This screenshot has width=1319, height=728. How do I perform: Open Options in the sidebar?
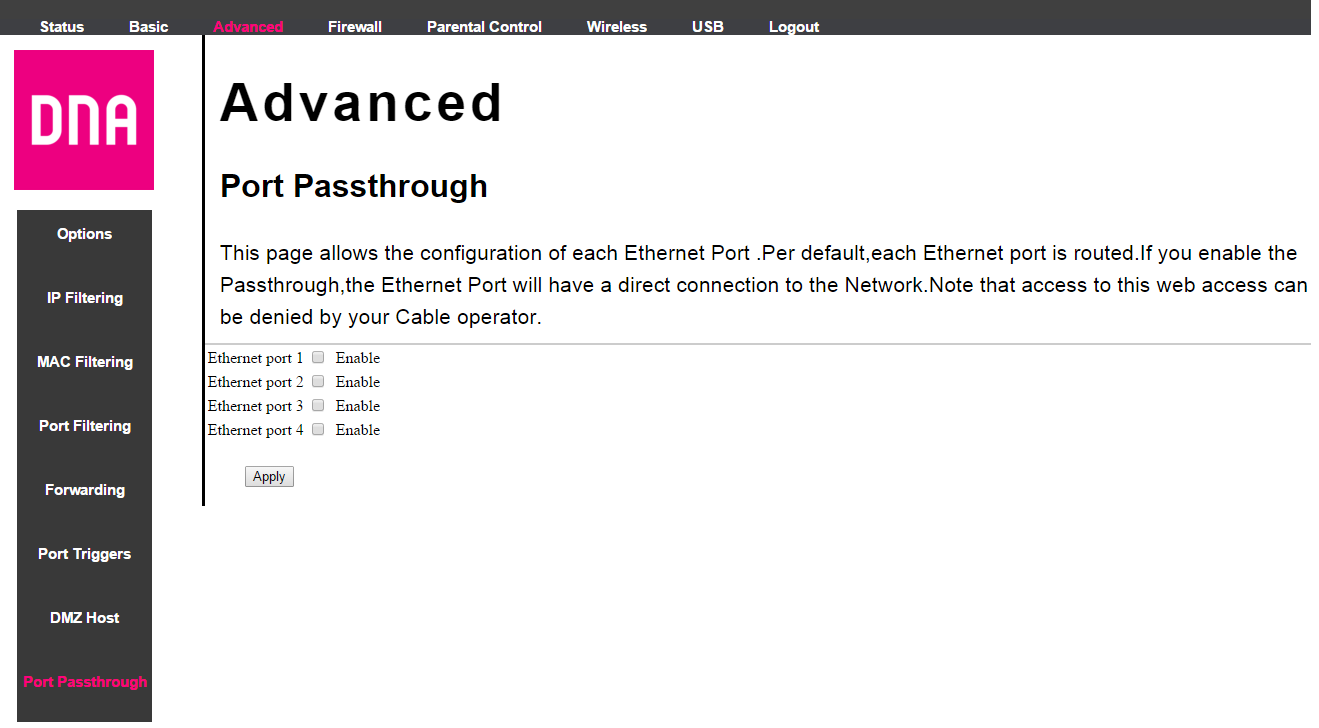click(x=85, y=234)
